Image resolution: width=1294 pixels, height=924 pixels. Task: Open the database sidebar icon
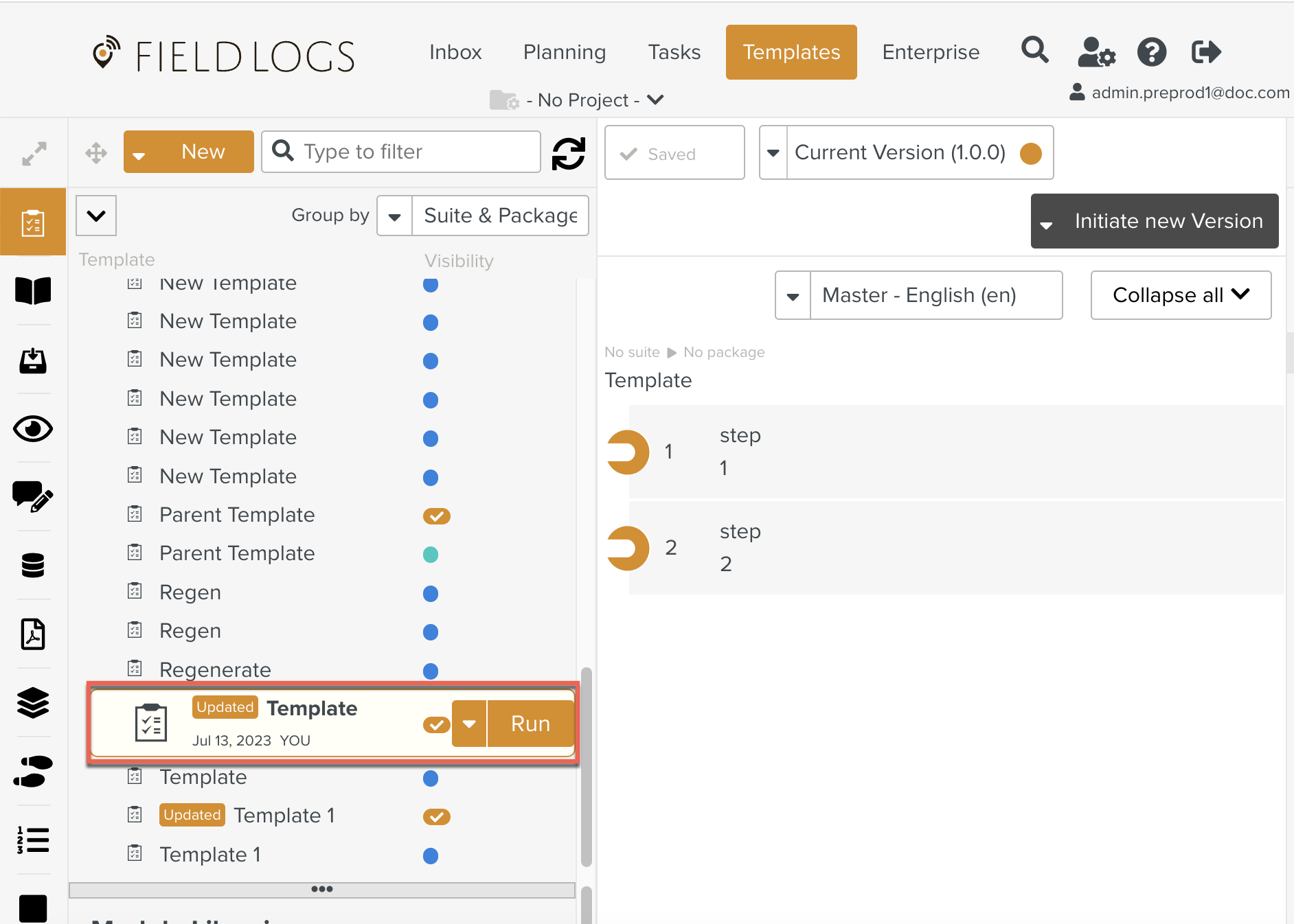(x=33, y=565)
